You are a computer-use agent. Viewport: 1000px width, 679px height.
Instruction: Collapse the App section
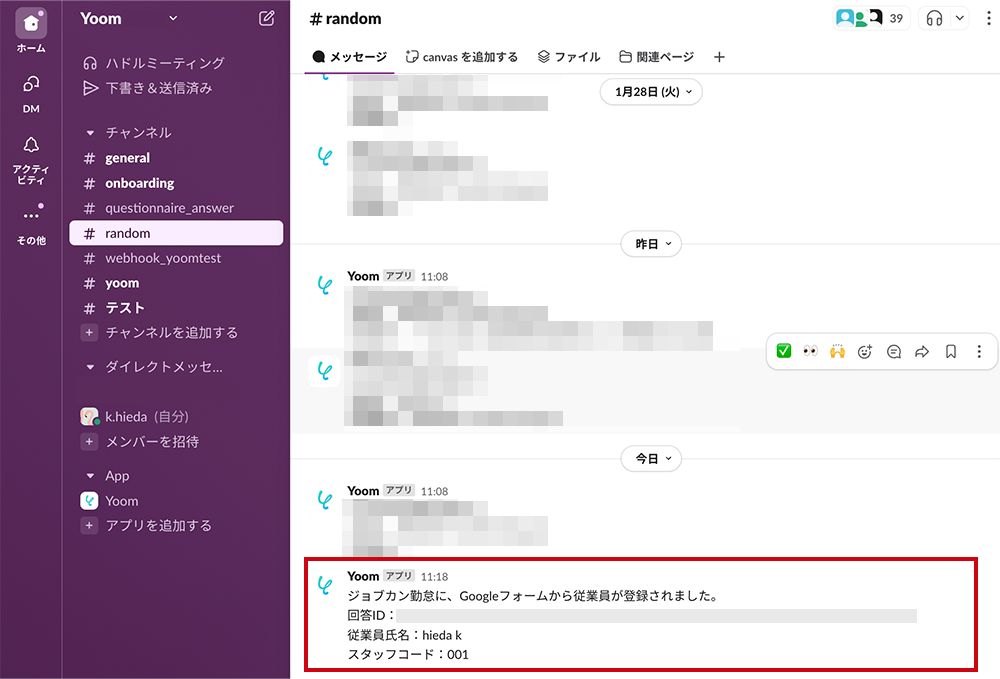point(90,476)
